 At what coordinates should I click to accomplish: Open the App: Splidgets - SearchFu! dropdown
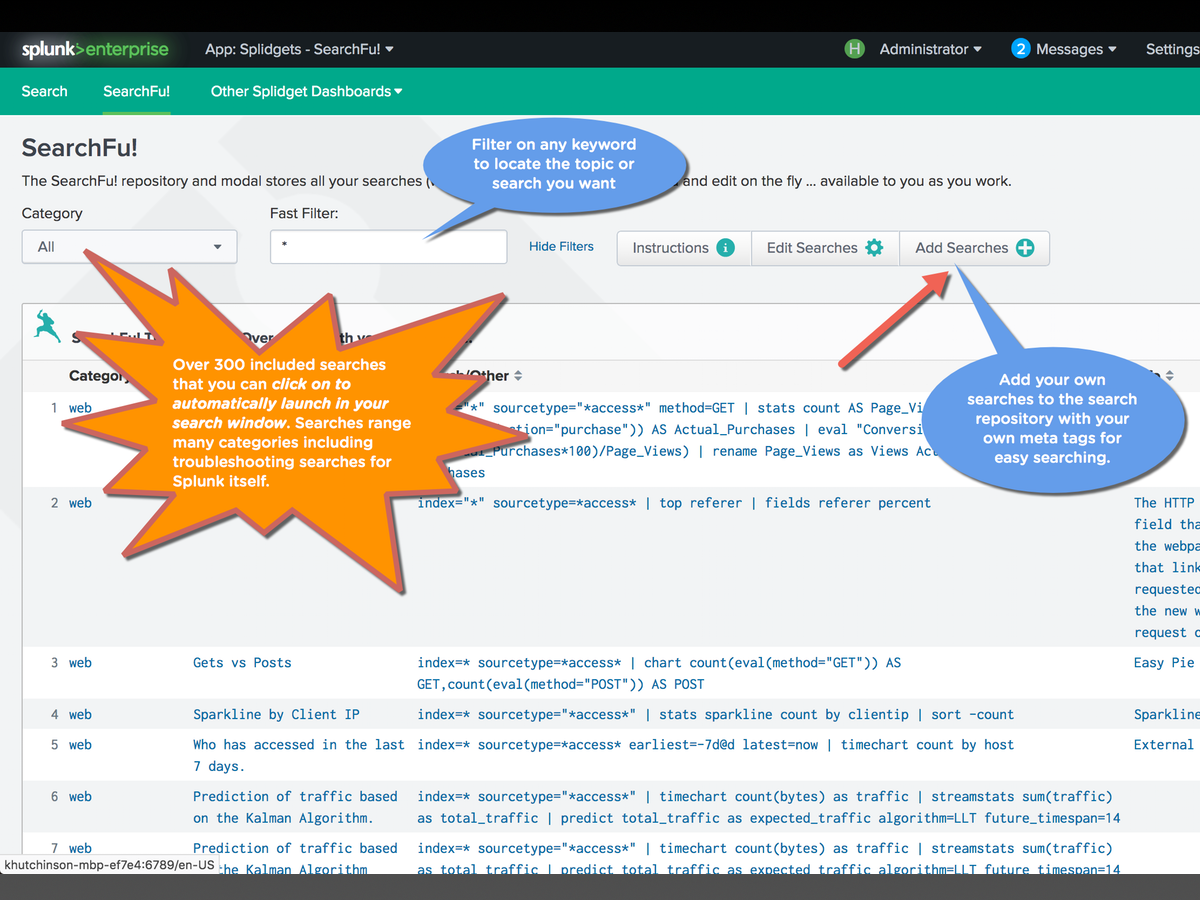[x=299, y=49]
